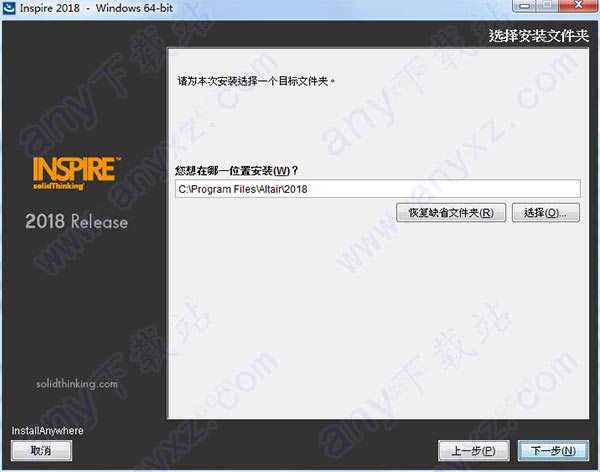Click the 下一步(N) next button
This screenshot has width=600, height=472.
pyautogui.click(x=553, y=451)
